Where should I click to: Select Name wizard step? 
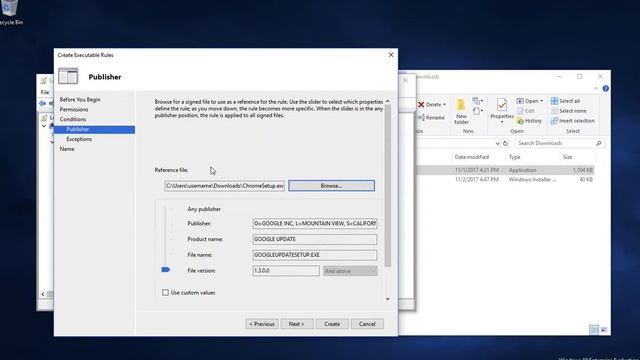(x=67, y=149)
